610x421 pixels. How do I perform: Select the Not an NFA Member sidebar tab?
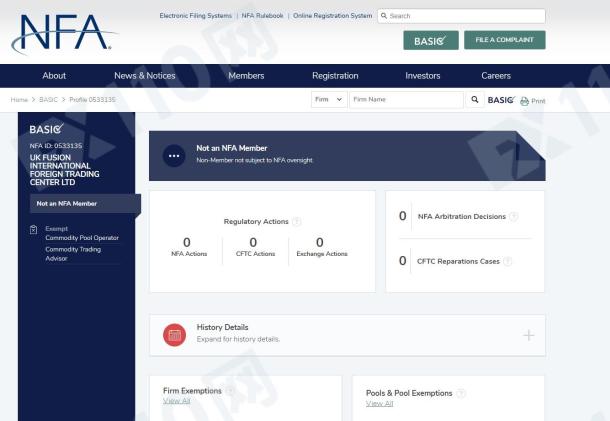coord(85,203)
